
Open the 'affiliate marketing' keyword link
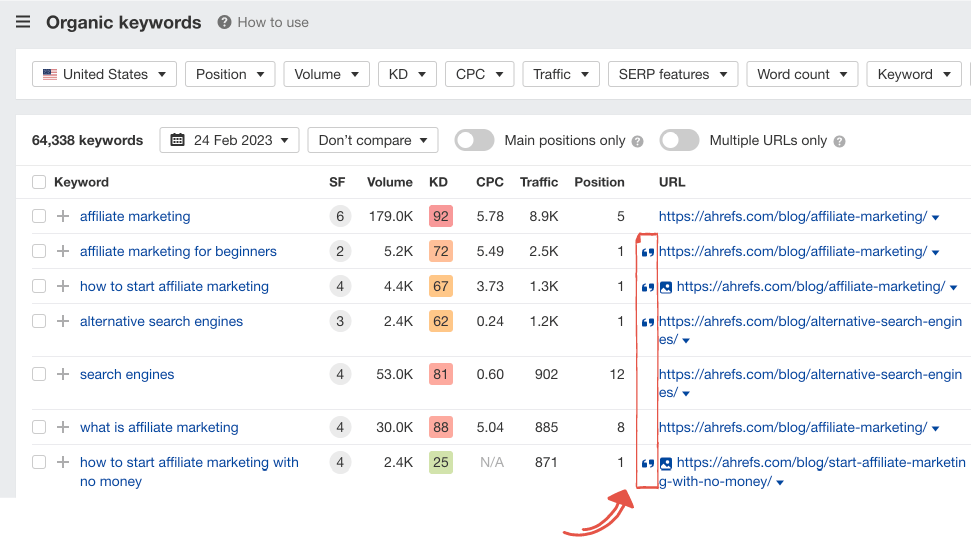135,216
